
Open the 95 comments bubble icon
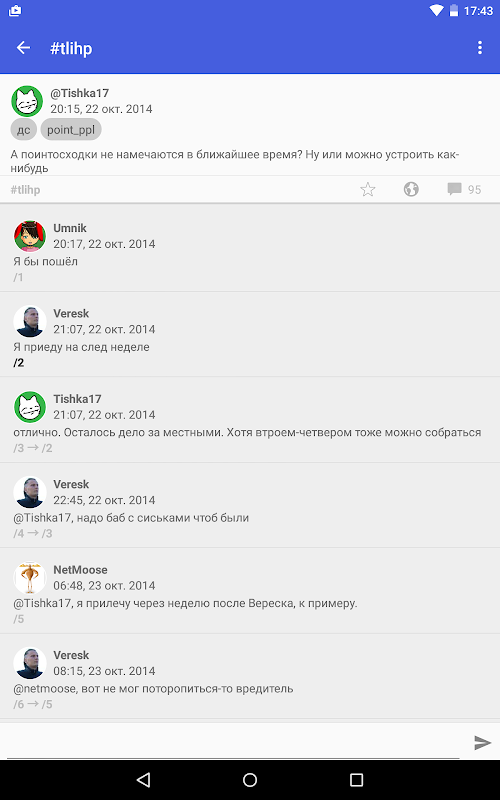pyautogui.click(x=454, y=189)
